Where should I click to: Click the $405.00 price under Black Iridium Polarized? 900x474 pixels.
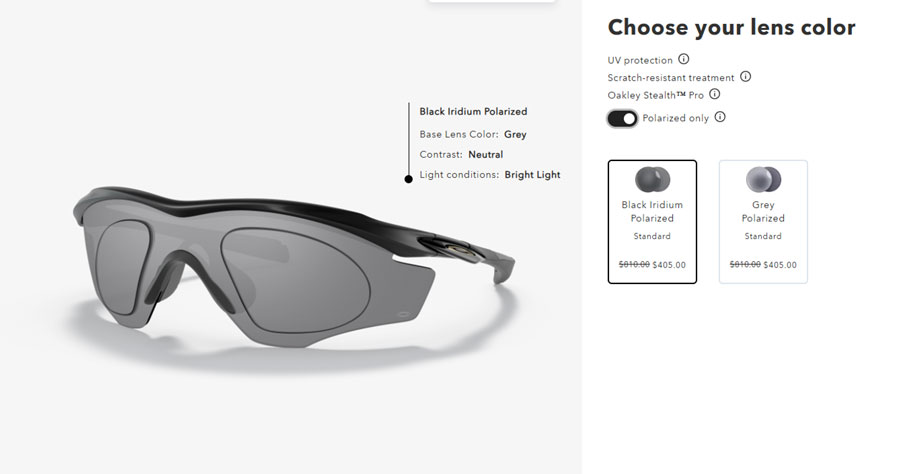coord(669,265)
